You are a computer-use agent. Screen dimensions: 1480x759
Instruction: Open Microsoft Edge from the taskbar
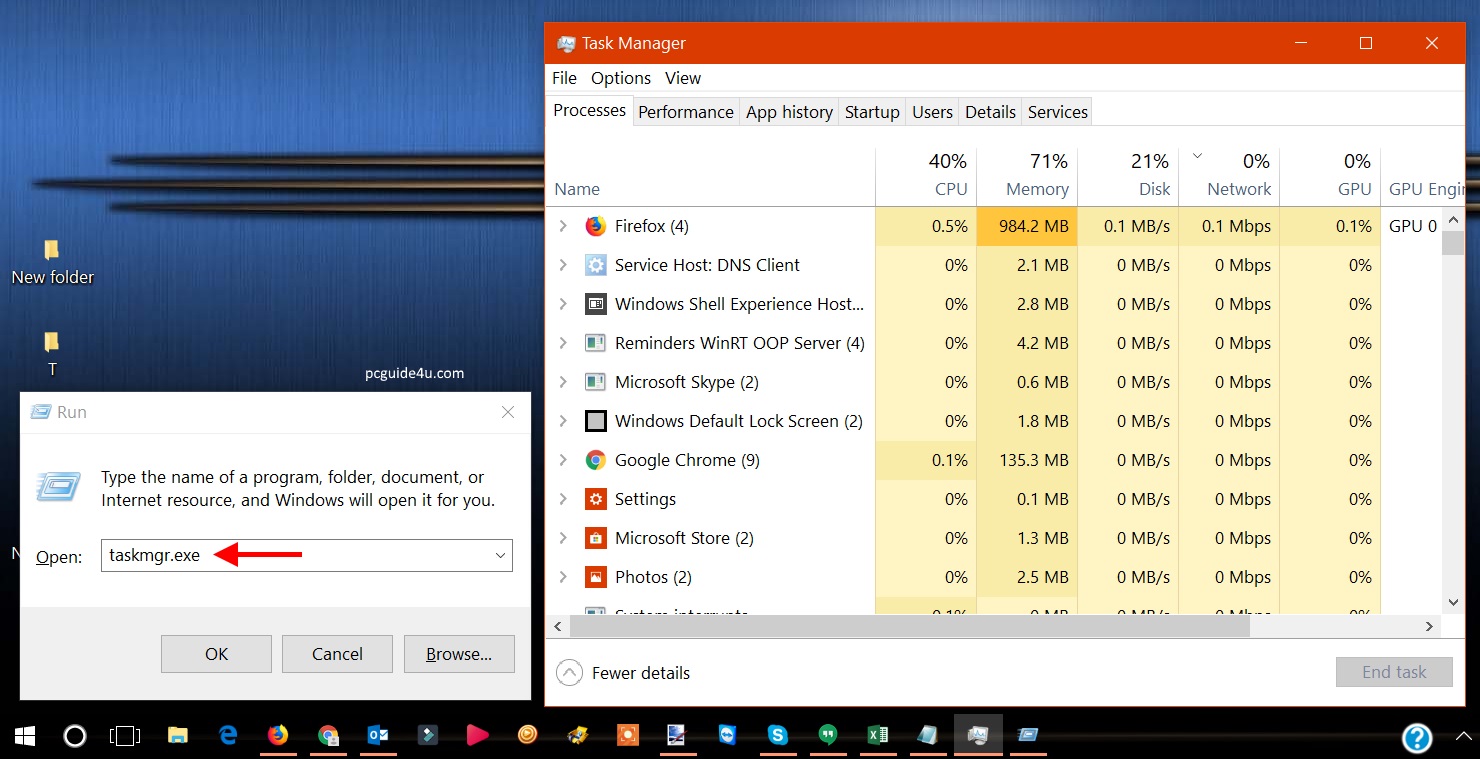click(x=228, y=736)
